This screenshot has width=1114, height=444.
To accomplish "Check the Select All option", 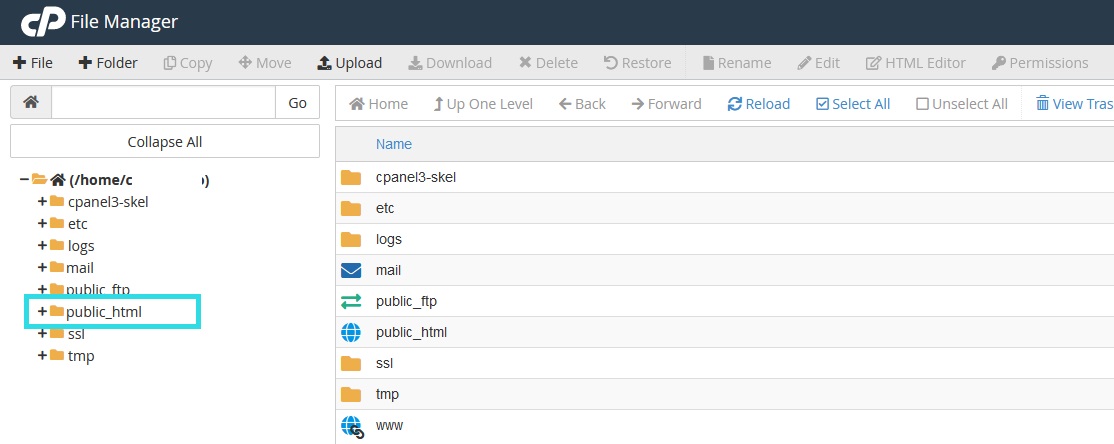I will (x=853, y=104).
